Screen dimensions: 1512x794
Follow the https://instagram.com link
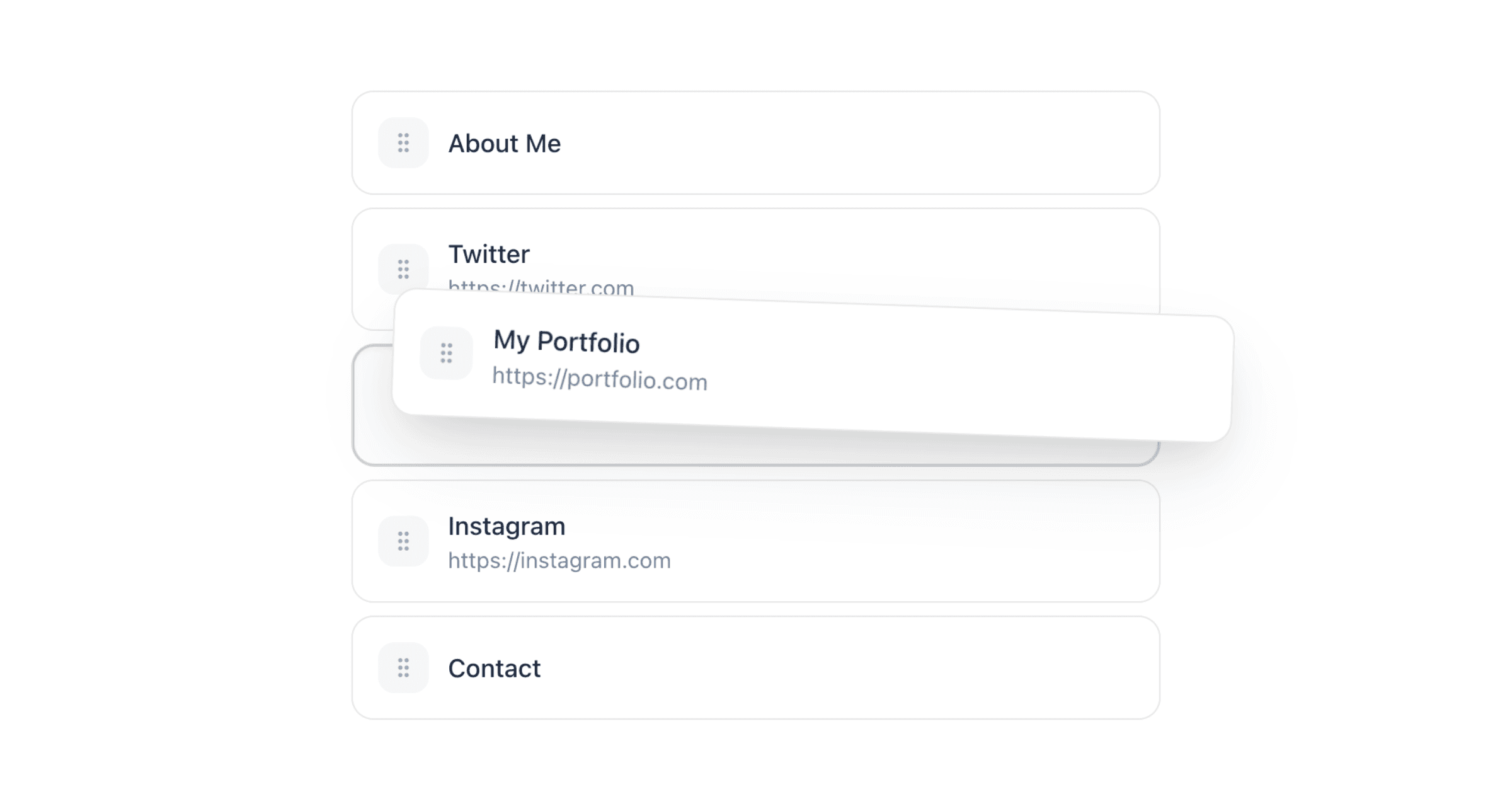point(559,561)
